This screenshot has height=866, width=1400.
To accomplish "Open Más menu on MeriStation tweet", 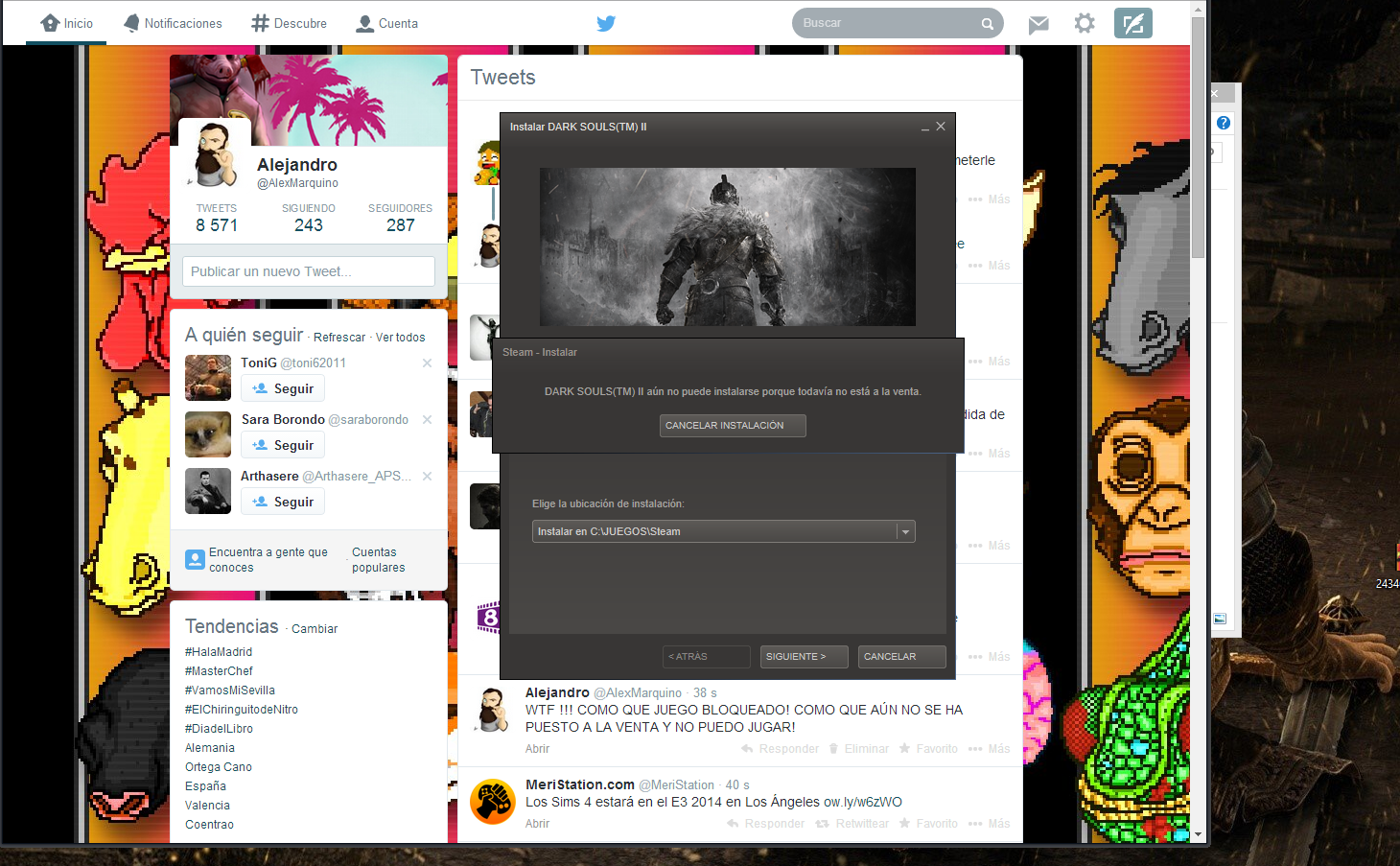I will coord(990,824).
